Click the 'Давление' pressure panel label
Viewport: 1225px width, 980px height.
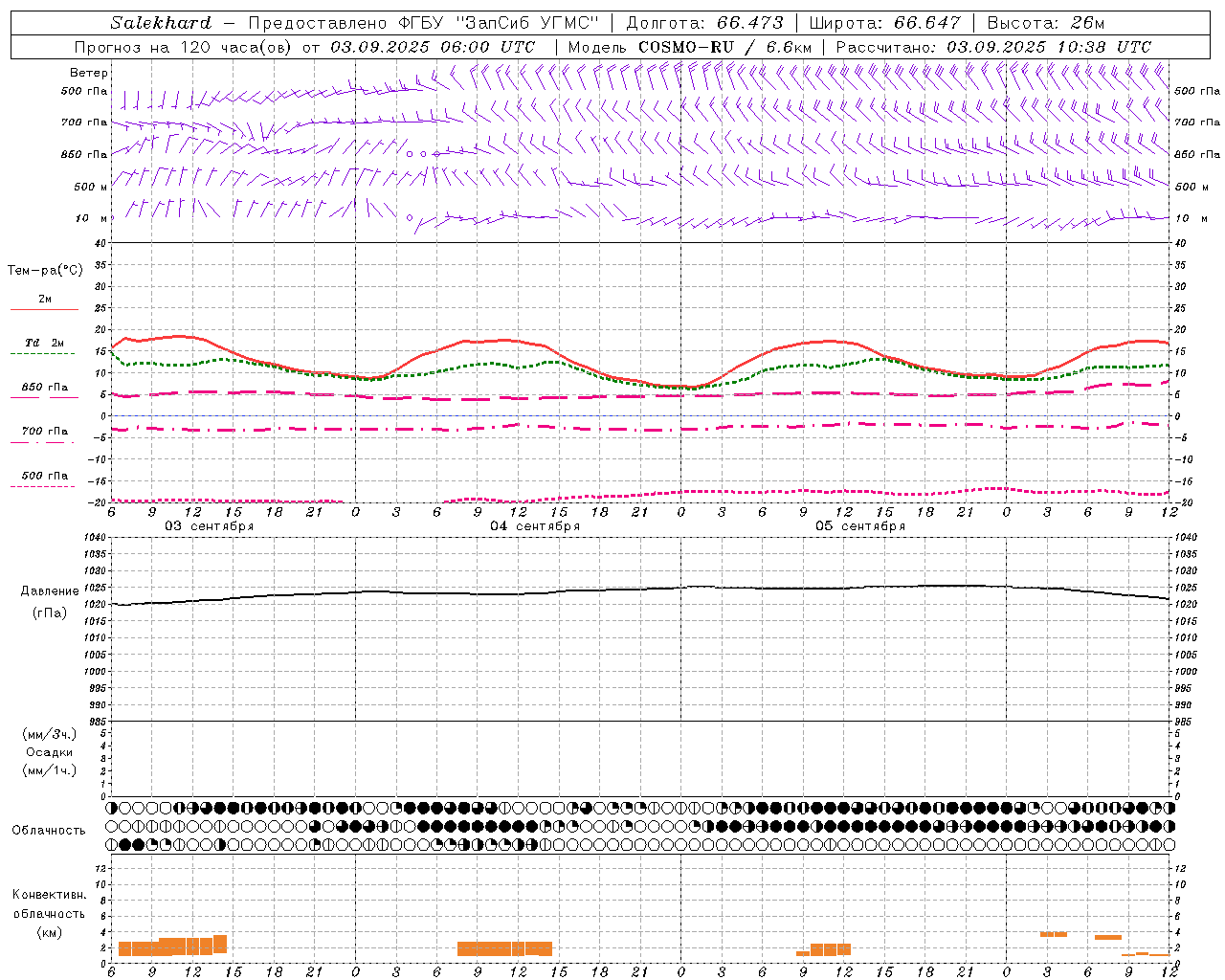coord(50,591)
